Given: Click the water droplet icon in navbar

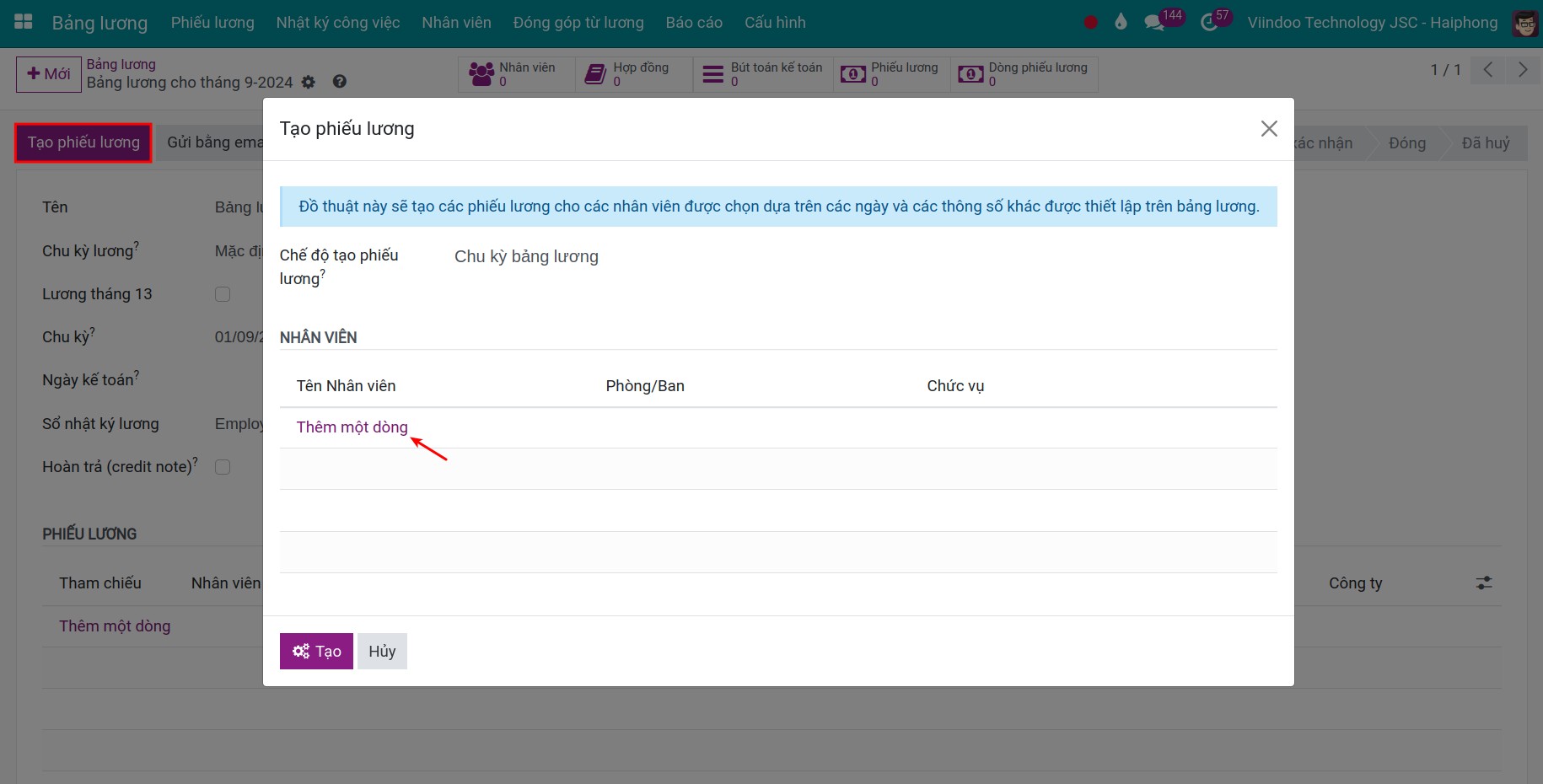Looking at the screenshot, I should [x=1121, y=22].
